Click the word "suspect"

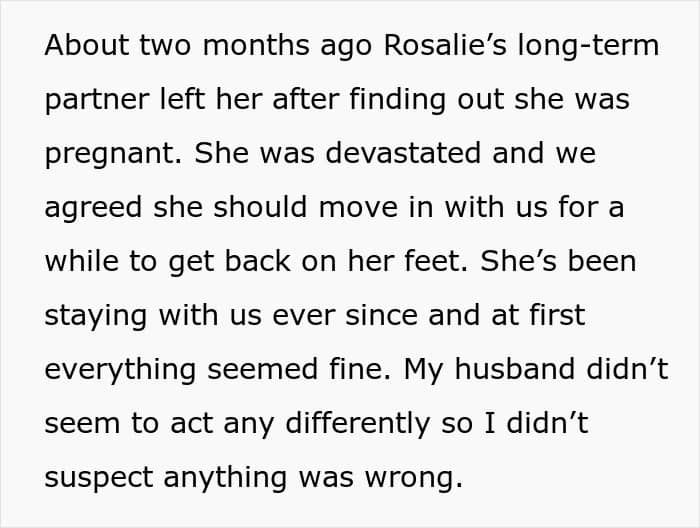99,477
